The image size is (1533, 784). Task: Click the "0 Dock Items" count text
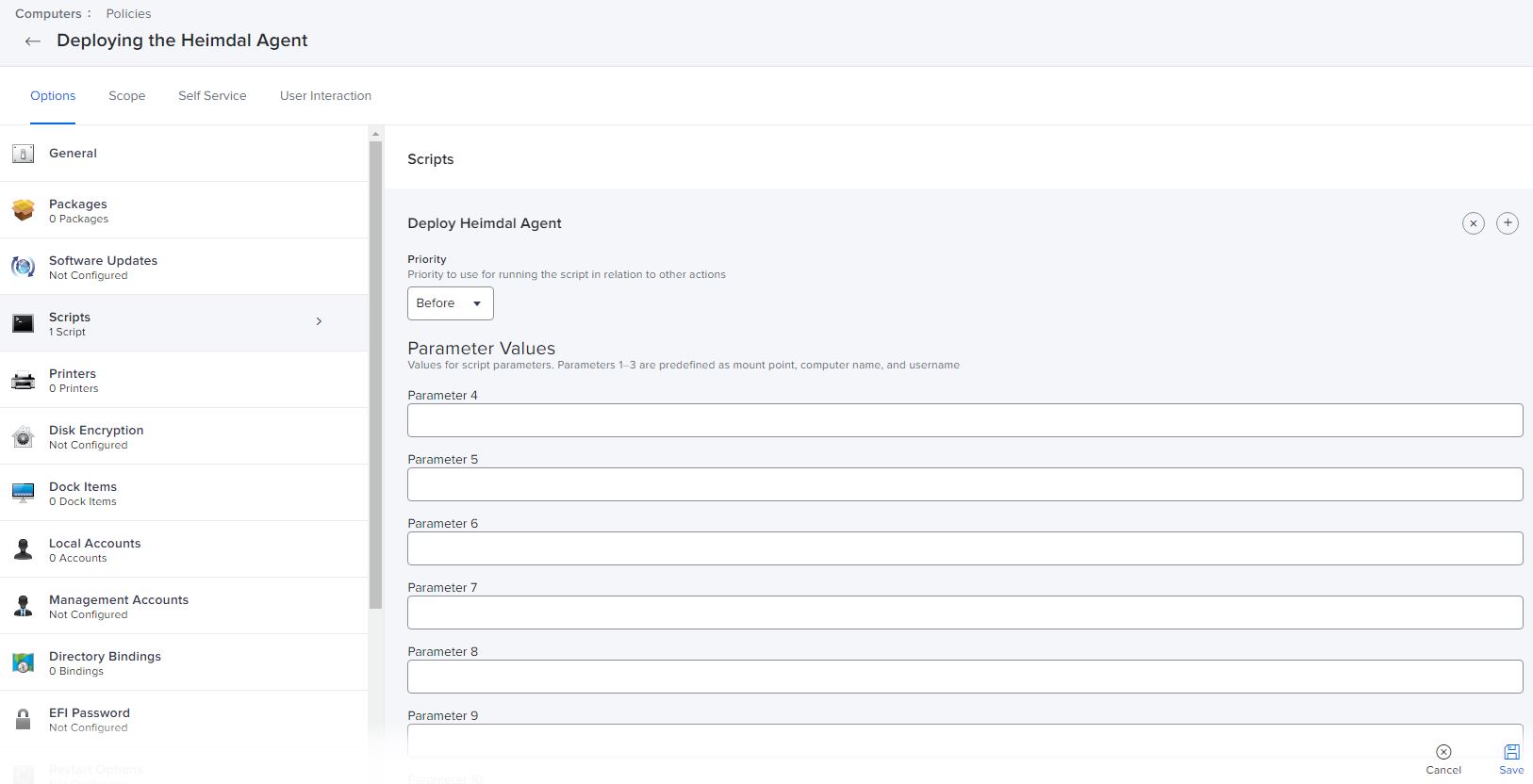pos(83,502)
